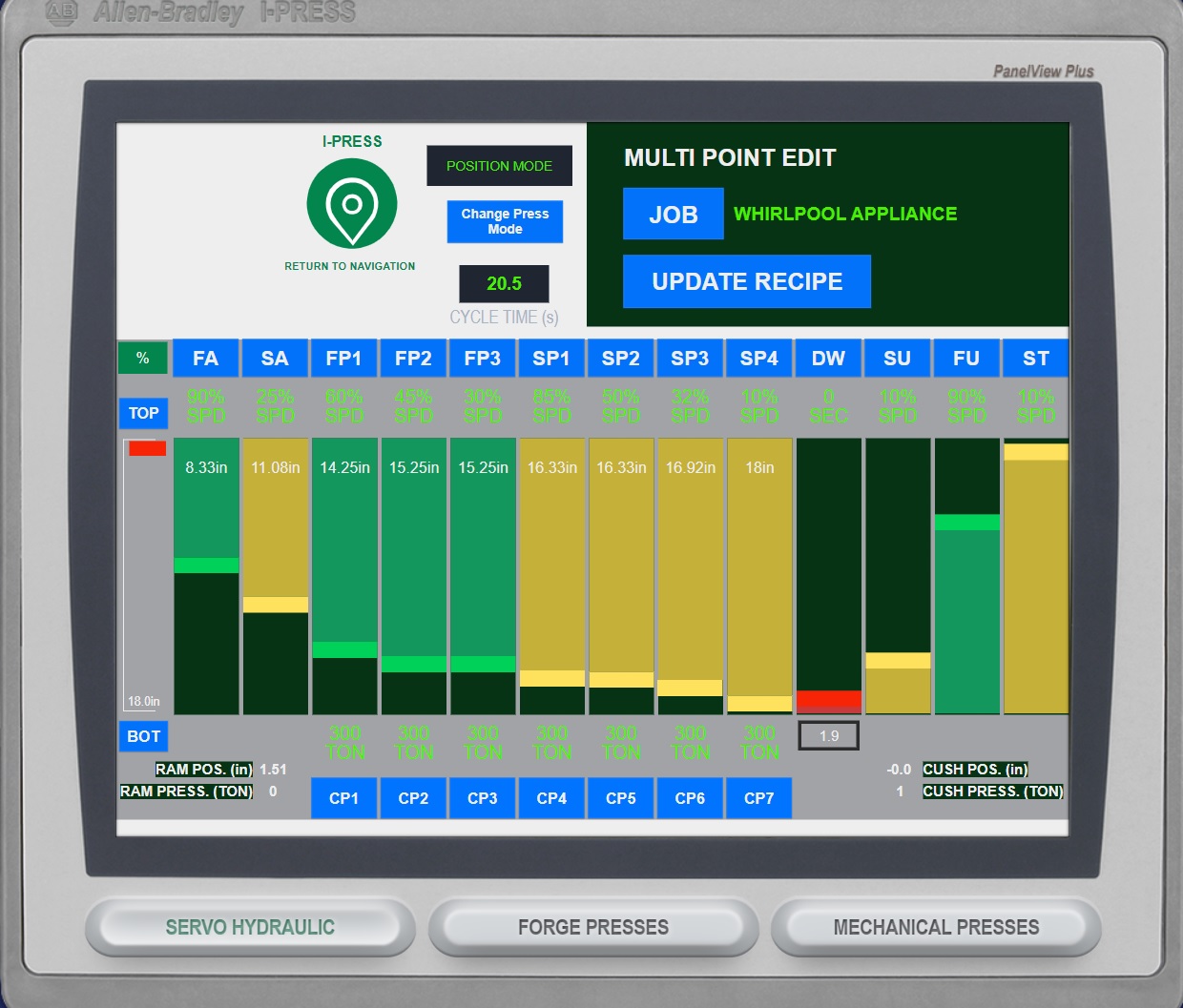Select the DW column header
1183x1008 pixels.
[x=828, y=359]
